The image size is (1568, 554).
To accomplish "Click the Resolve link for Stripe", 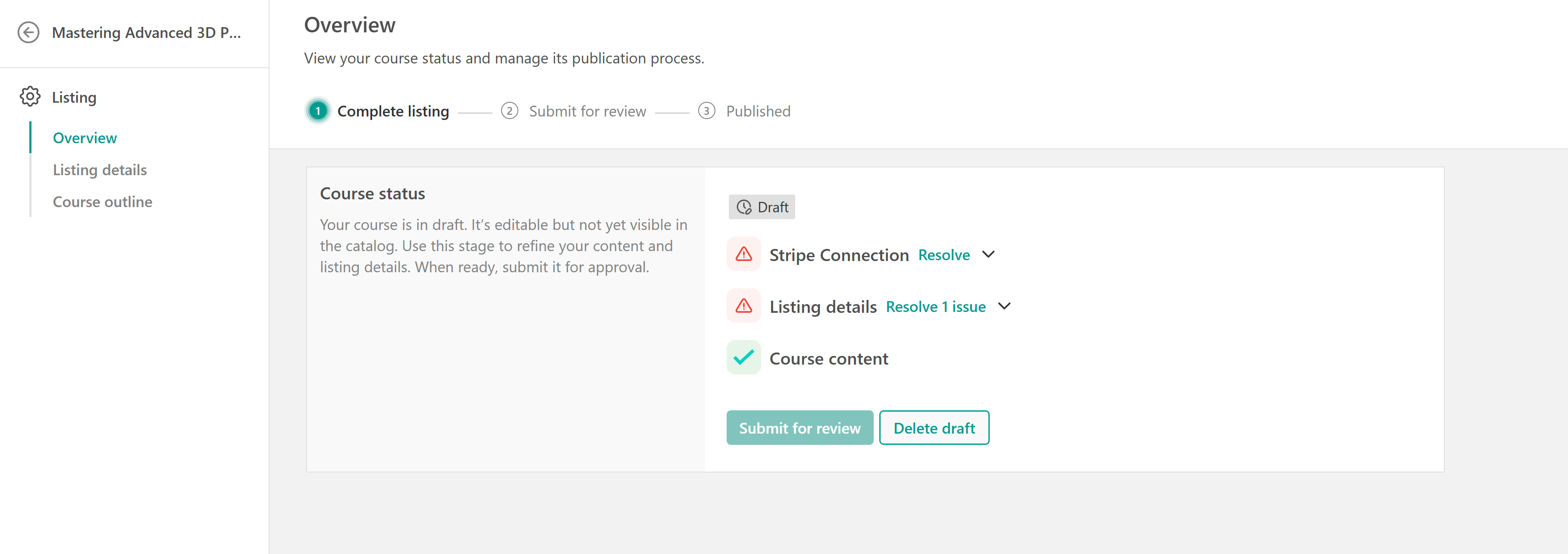I will 944,255.
